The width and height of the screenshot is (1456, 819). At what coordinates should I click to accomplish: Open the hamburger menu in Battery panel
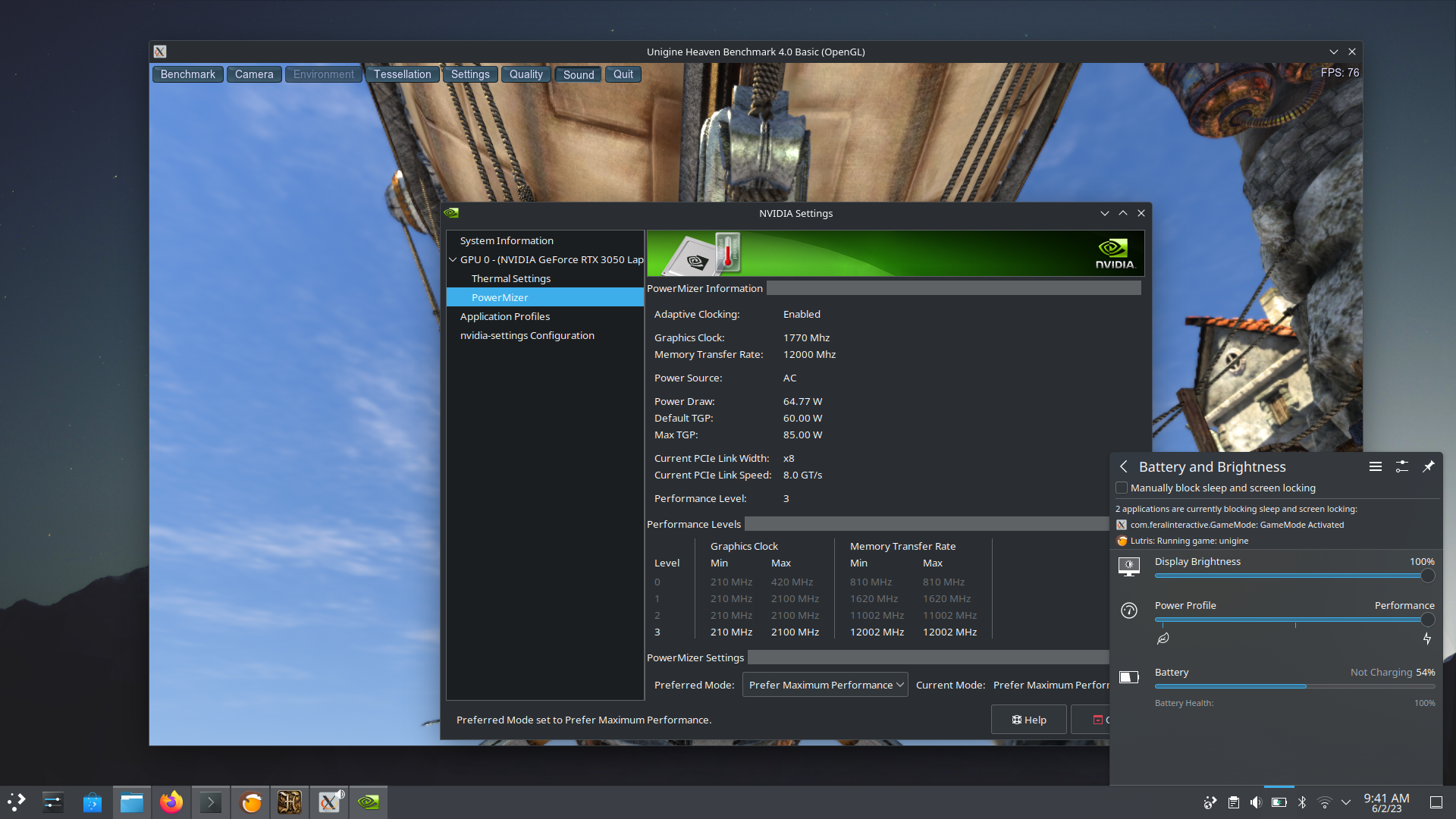pyautogui.click(x=1377, y=466)
